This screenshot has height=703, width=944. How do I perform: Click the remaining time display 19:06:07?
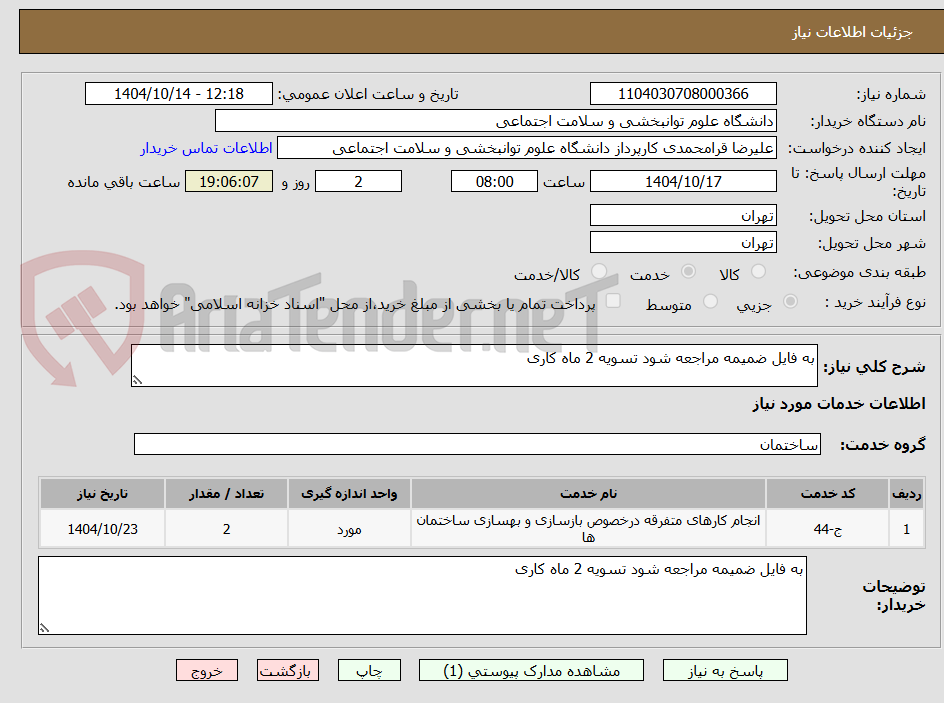(x=228, y=181)
